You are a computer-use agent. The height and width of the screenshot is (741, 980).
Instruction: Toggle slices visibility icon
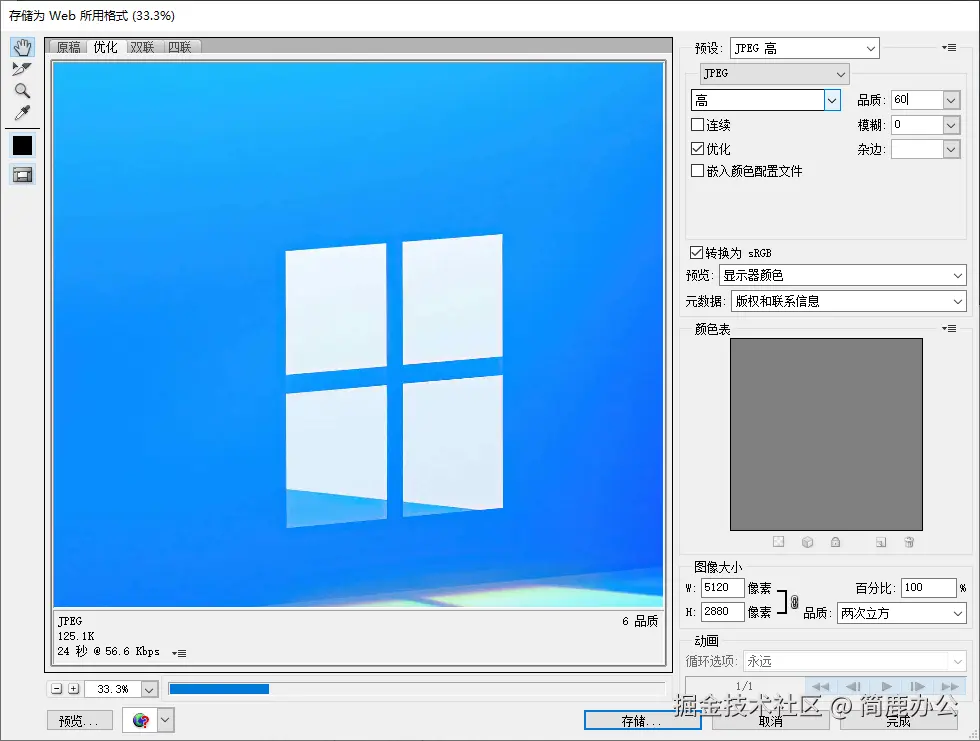pyautogui.click(x=22, y=175)
